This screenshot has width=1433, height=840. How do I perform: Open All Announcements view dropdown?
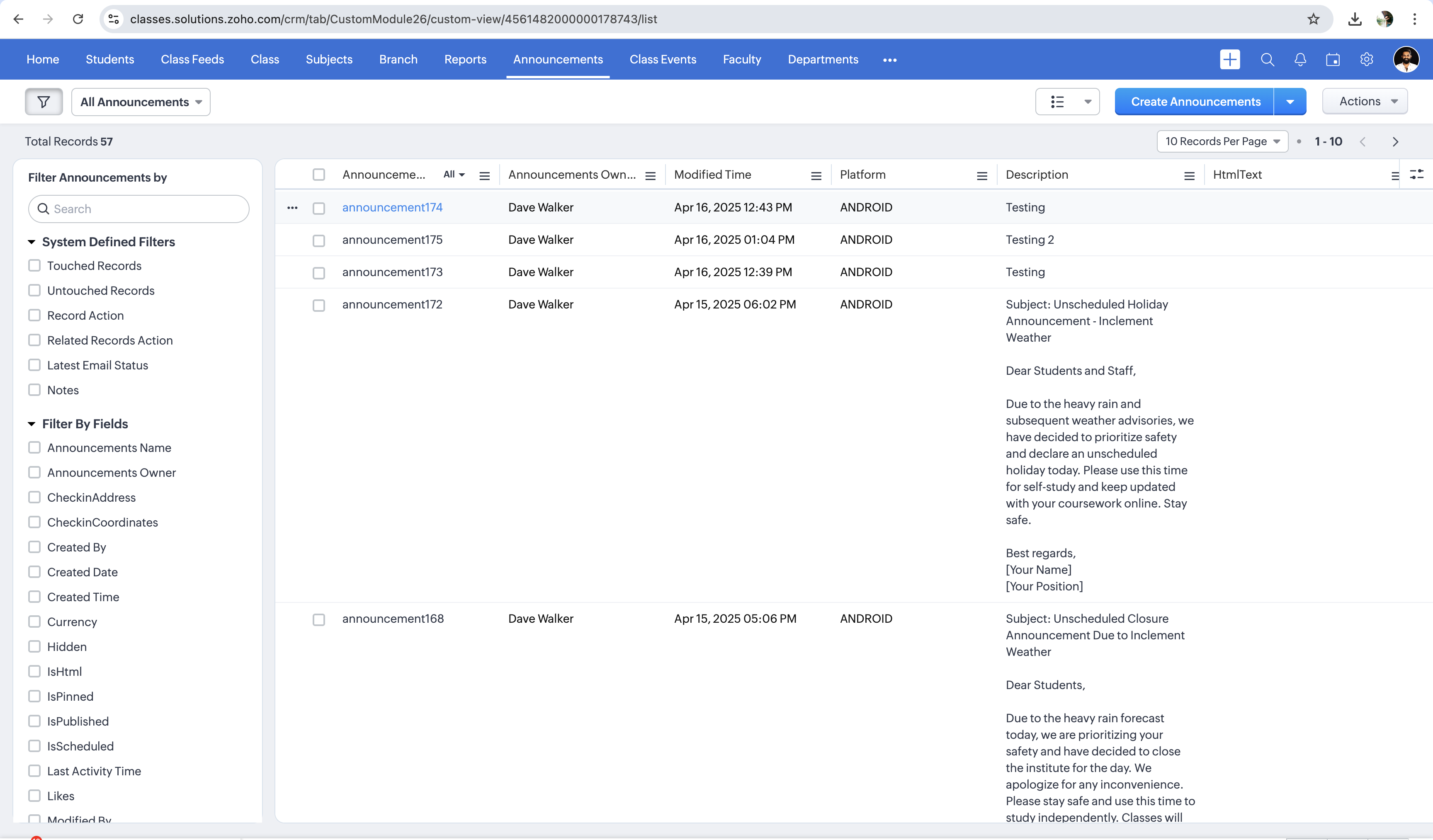point(141,102)
